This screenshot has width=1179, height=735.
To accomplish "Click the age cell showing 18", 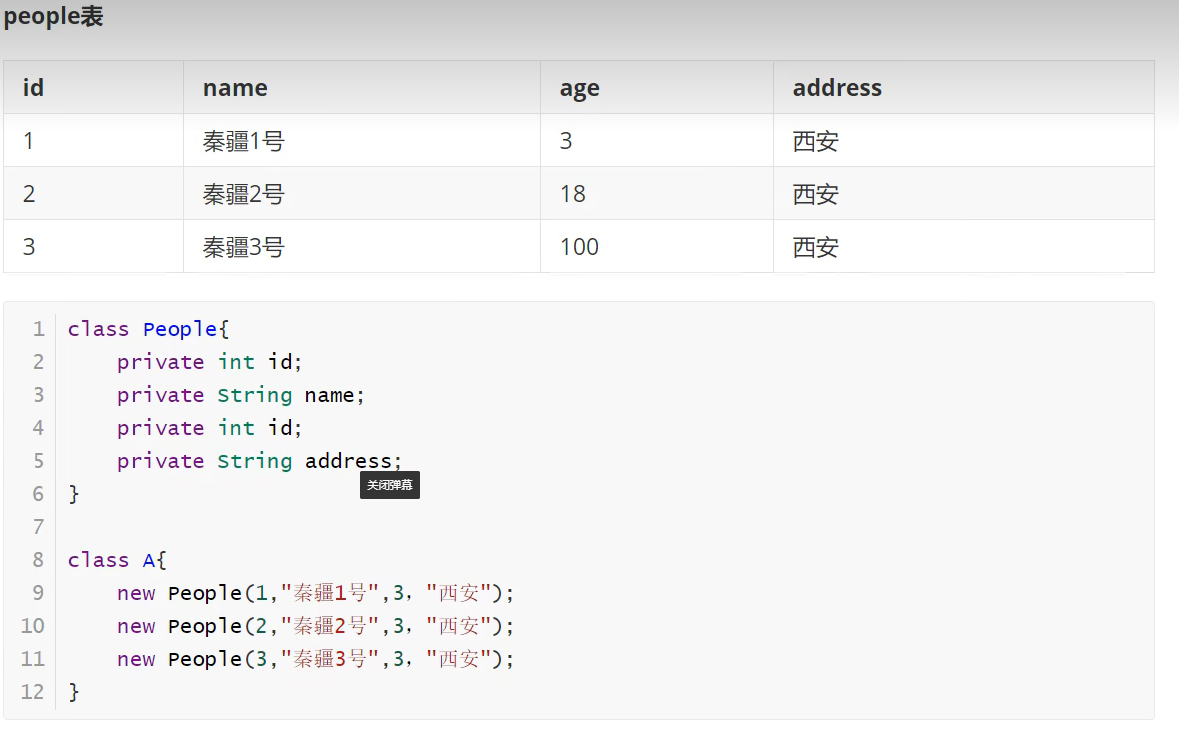I will click(573, 194).
